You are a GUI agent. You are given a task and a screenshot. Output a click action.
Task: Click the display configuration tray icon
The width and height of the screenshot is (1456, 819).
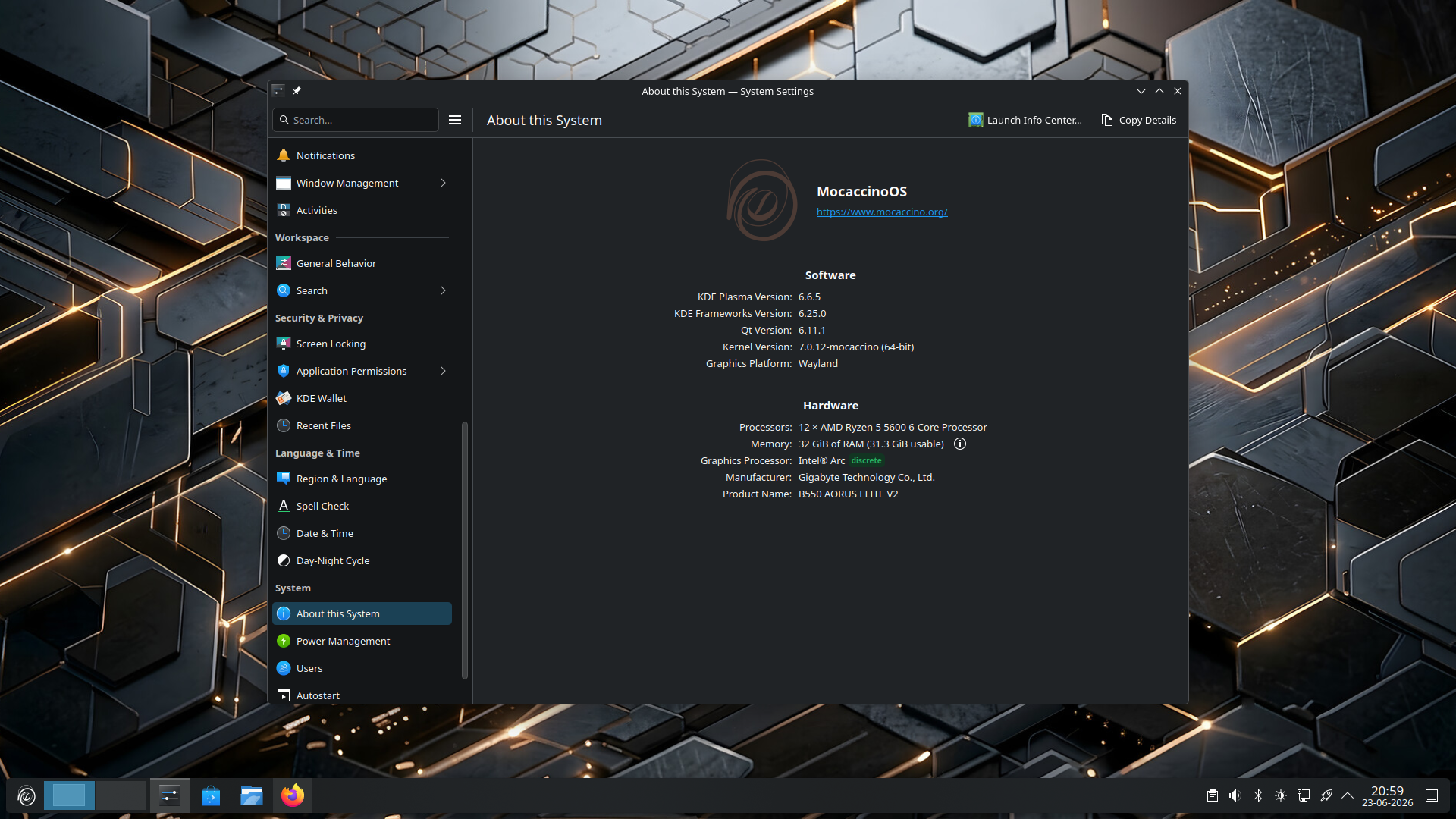click(1304, 795)
